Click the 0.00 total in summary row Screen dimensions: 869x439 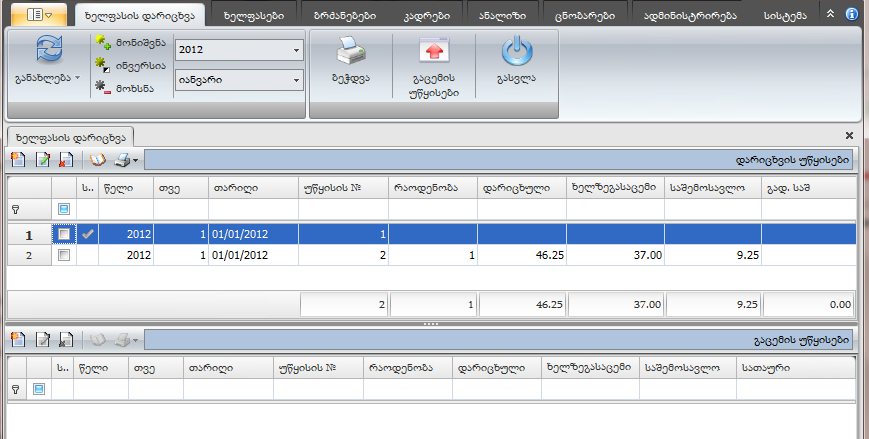(809, 304)
